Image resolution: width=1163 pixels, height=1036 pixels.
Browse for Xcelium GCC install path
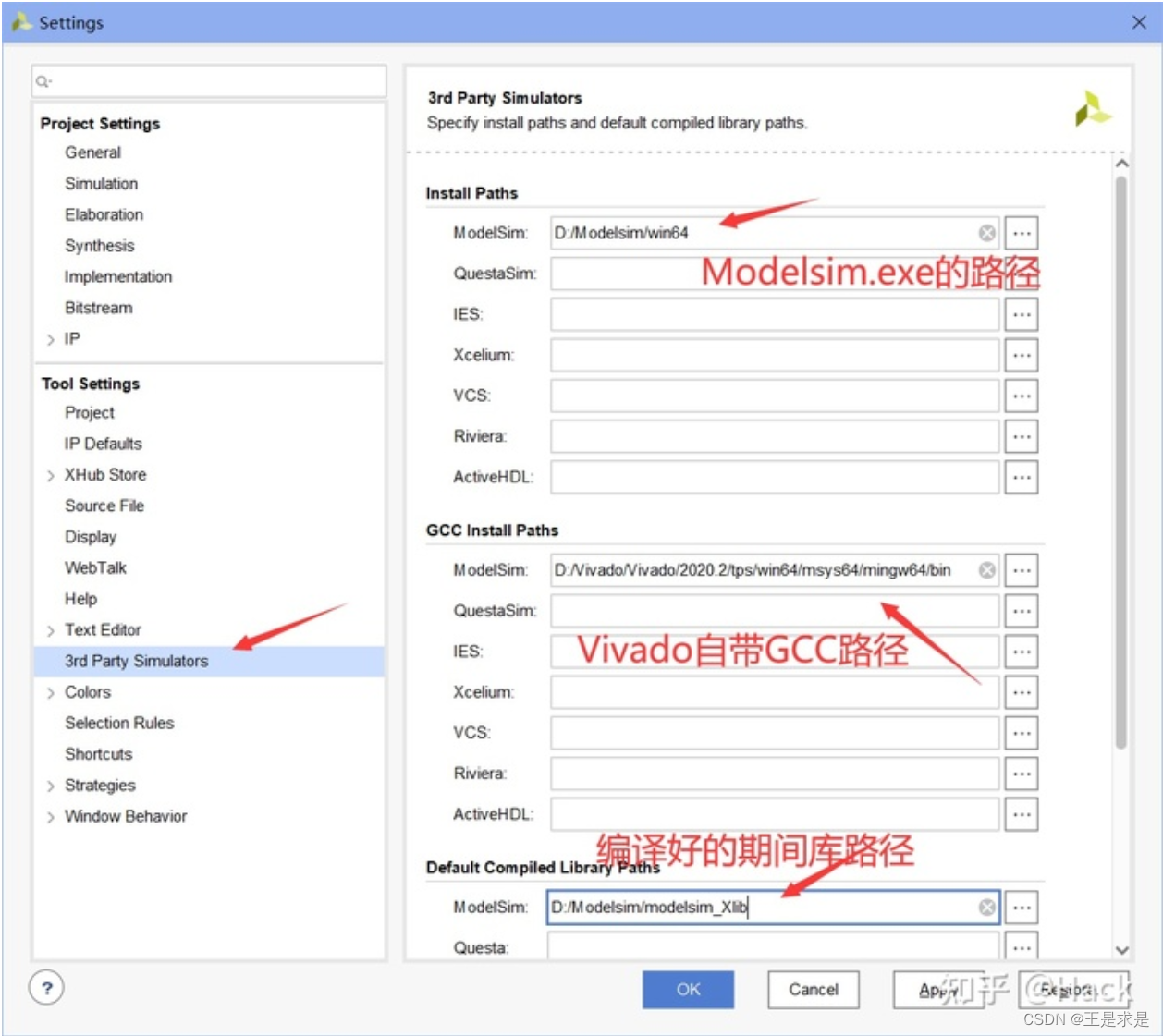point(1022,692)
